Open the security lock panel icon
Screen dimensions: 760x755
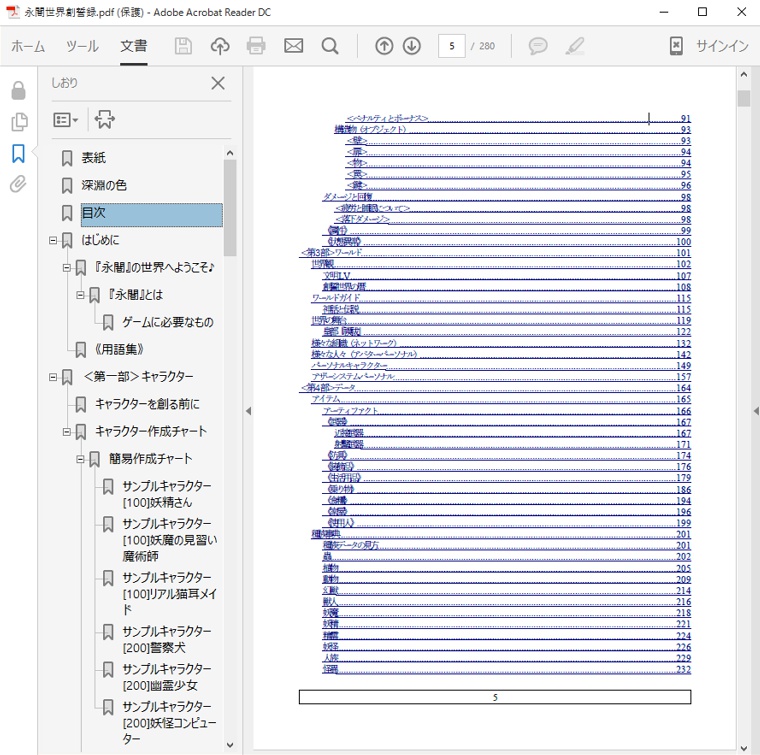coord(18,90)
